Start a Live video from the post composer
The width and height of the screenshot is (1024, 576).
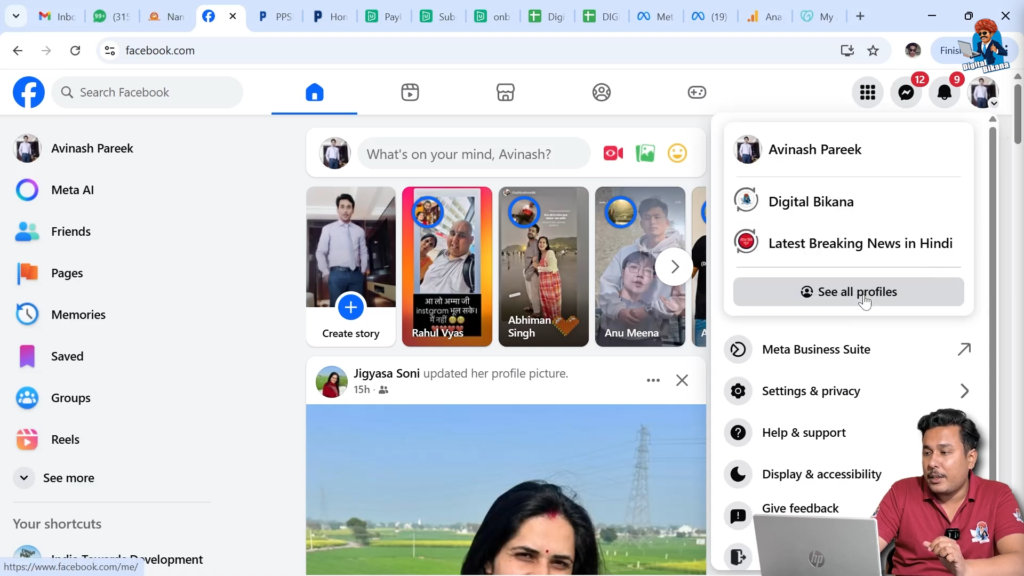tap(611, 153)
